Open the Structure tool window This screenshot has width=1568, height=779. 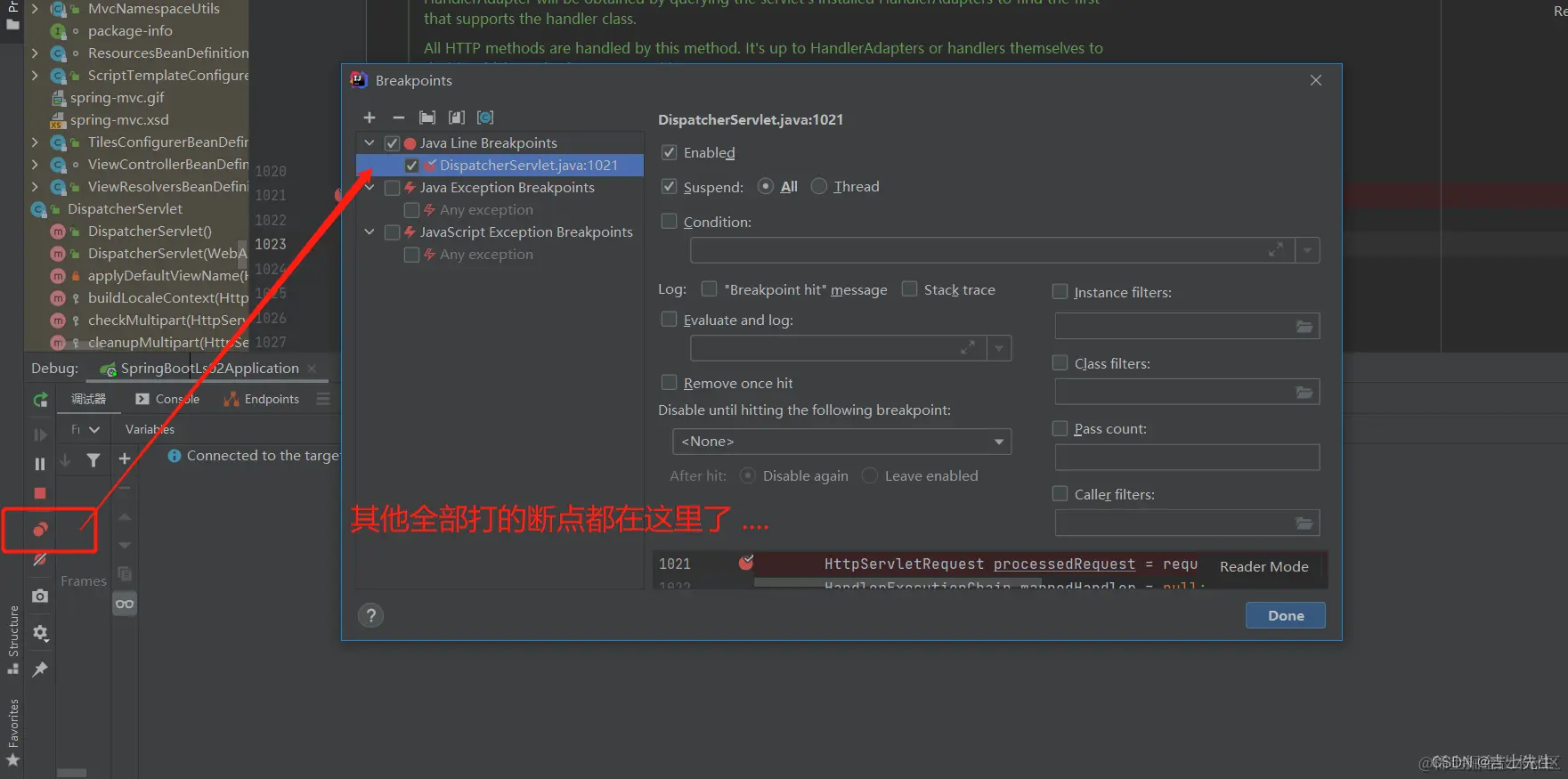13,641
